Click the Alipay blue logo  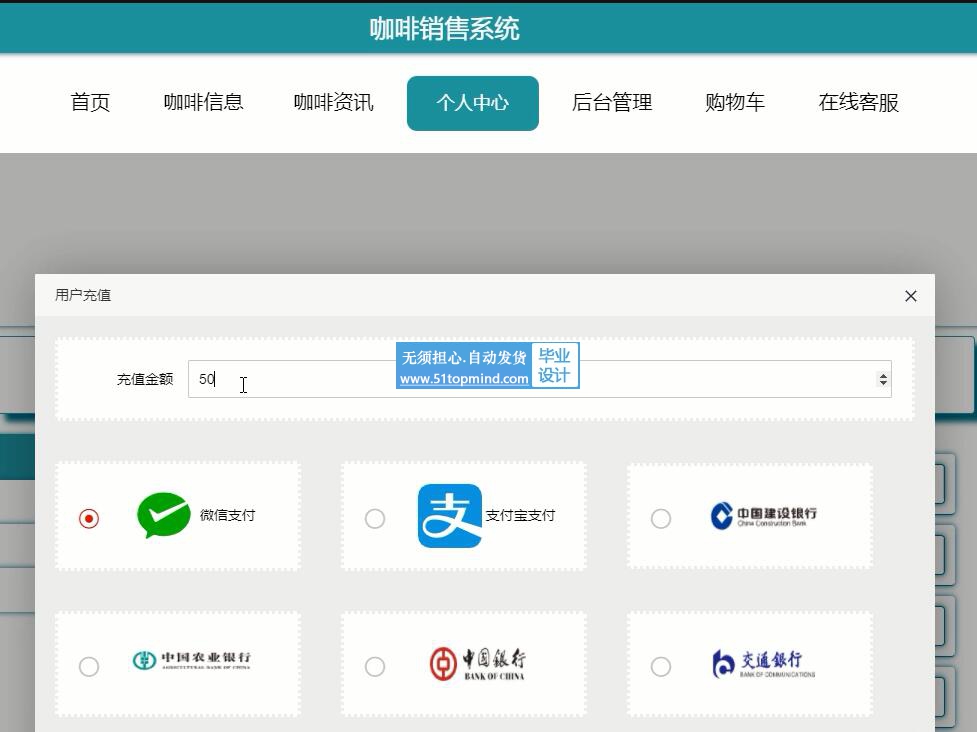click(x=449, y=516)
